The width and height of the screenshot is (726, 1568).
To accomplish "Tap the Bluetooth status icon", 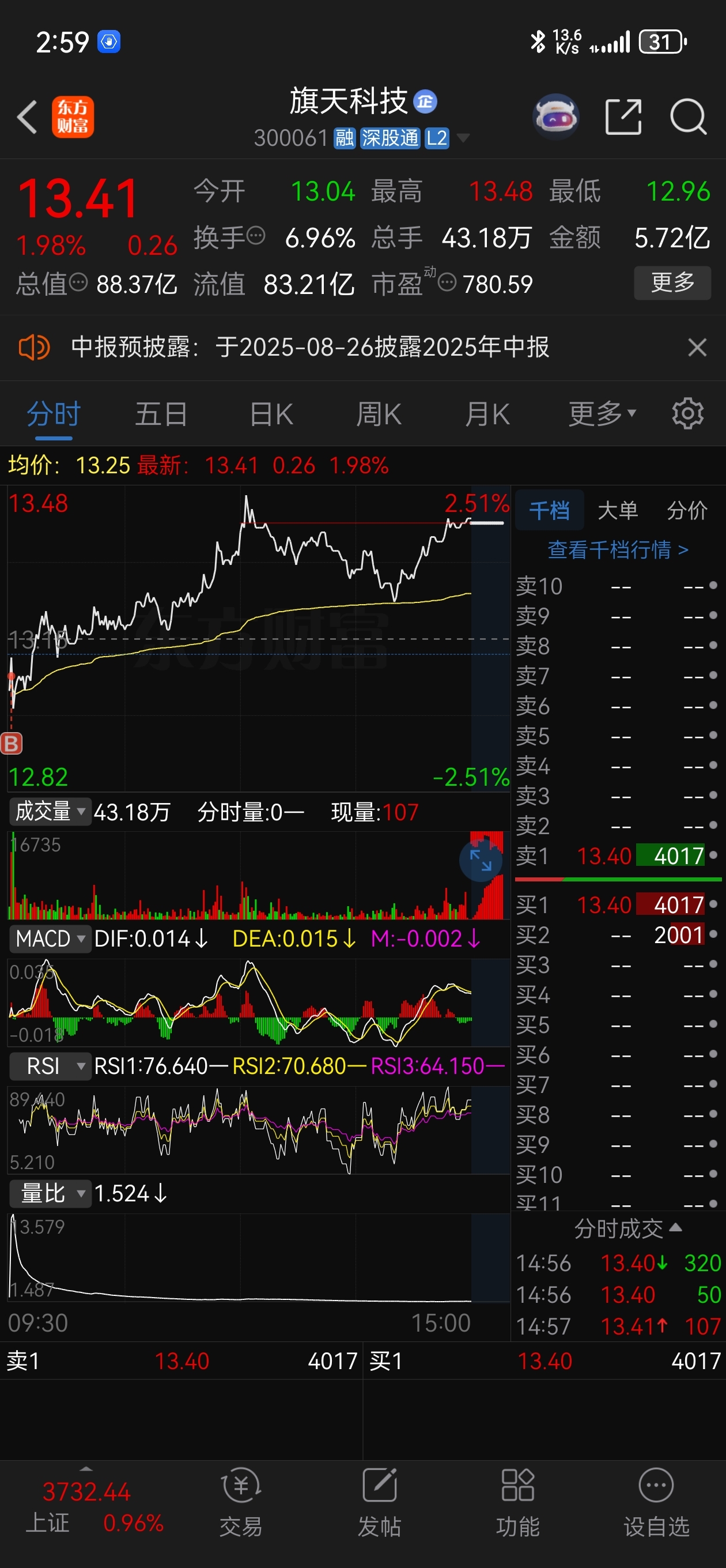I will click(x=538, y=42).
